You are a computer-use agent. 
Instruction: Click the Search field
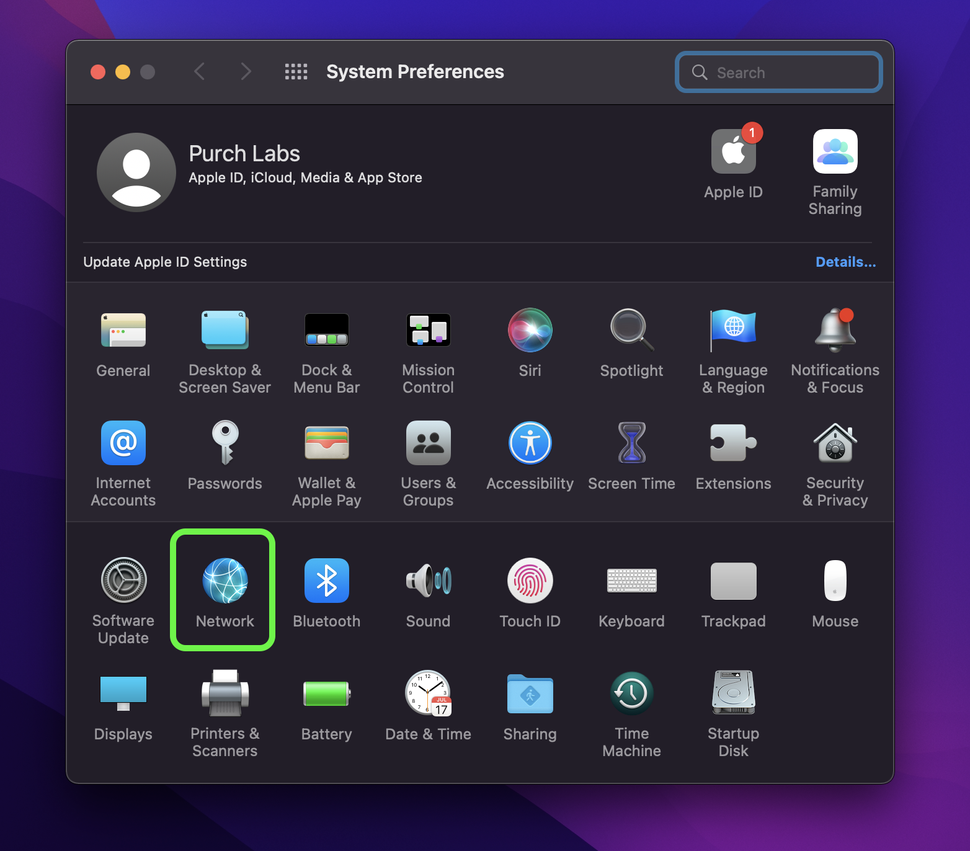coord(779,72)
